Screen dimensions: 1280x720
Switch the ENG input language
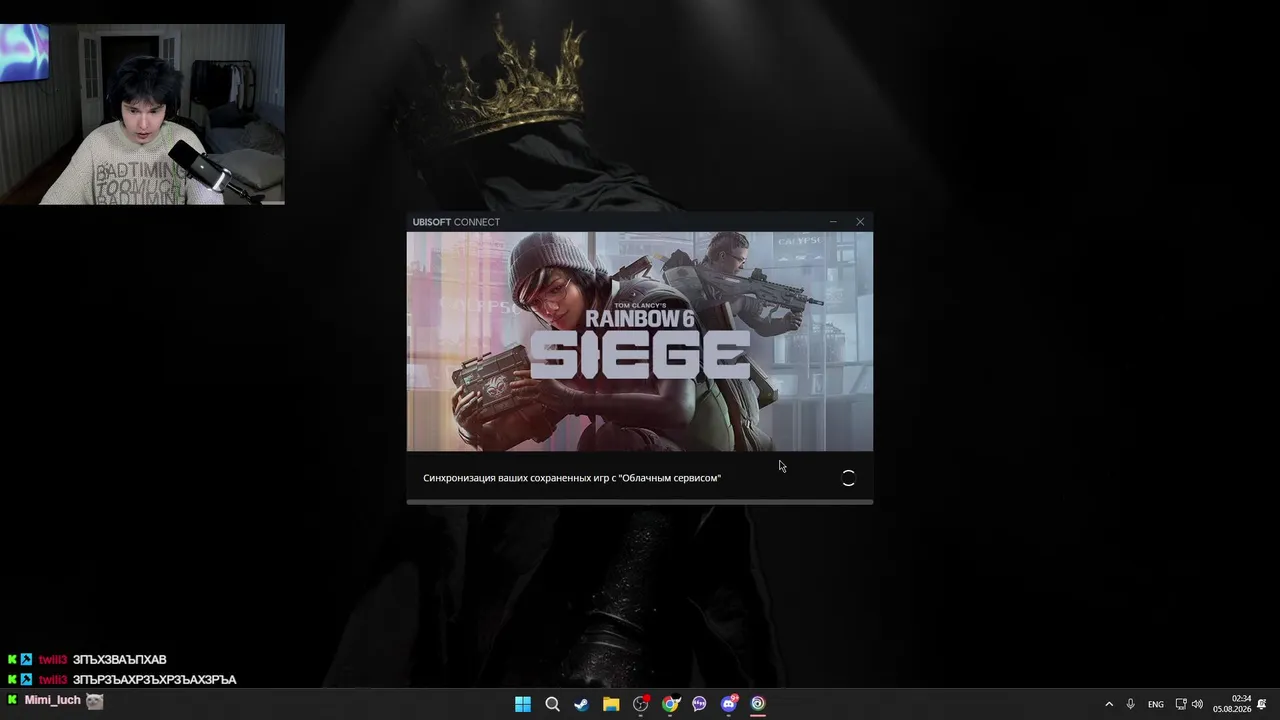pos(1156,704)
